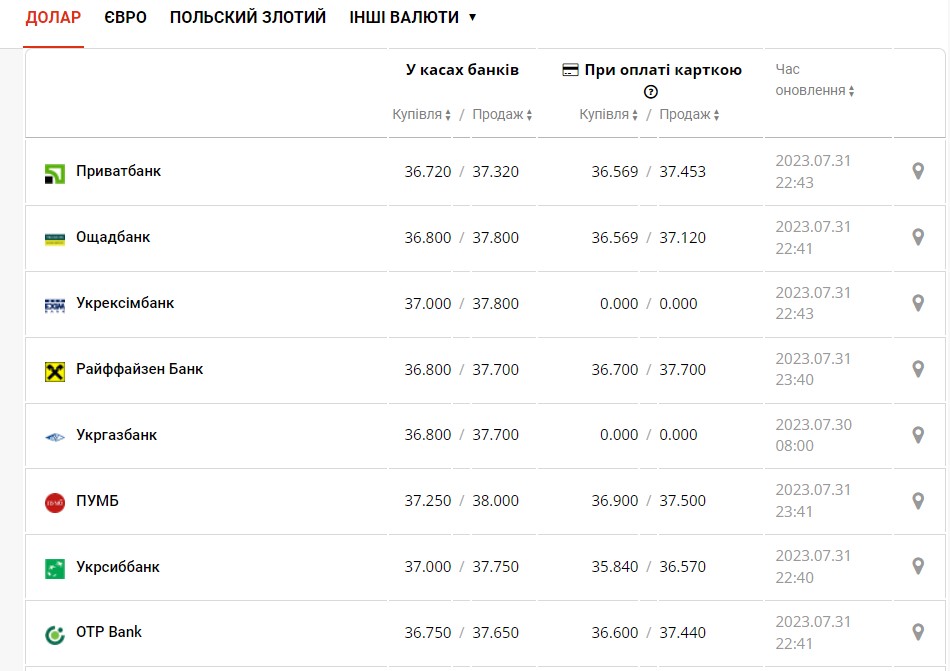Click the Райффайзен Банк yellow logo icon

pos(55,371)
